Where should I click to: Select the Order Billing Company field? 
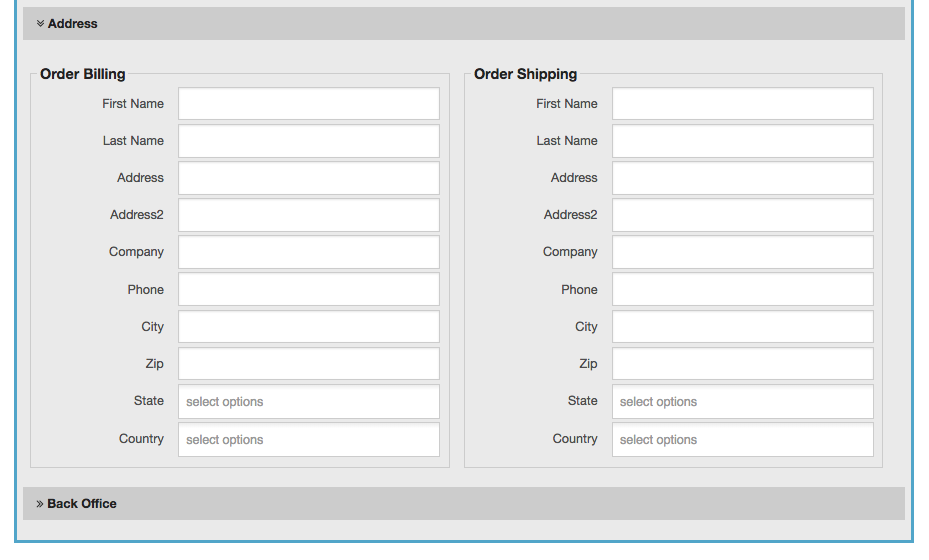point(309,252)
